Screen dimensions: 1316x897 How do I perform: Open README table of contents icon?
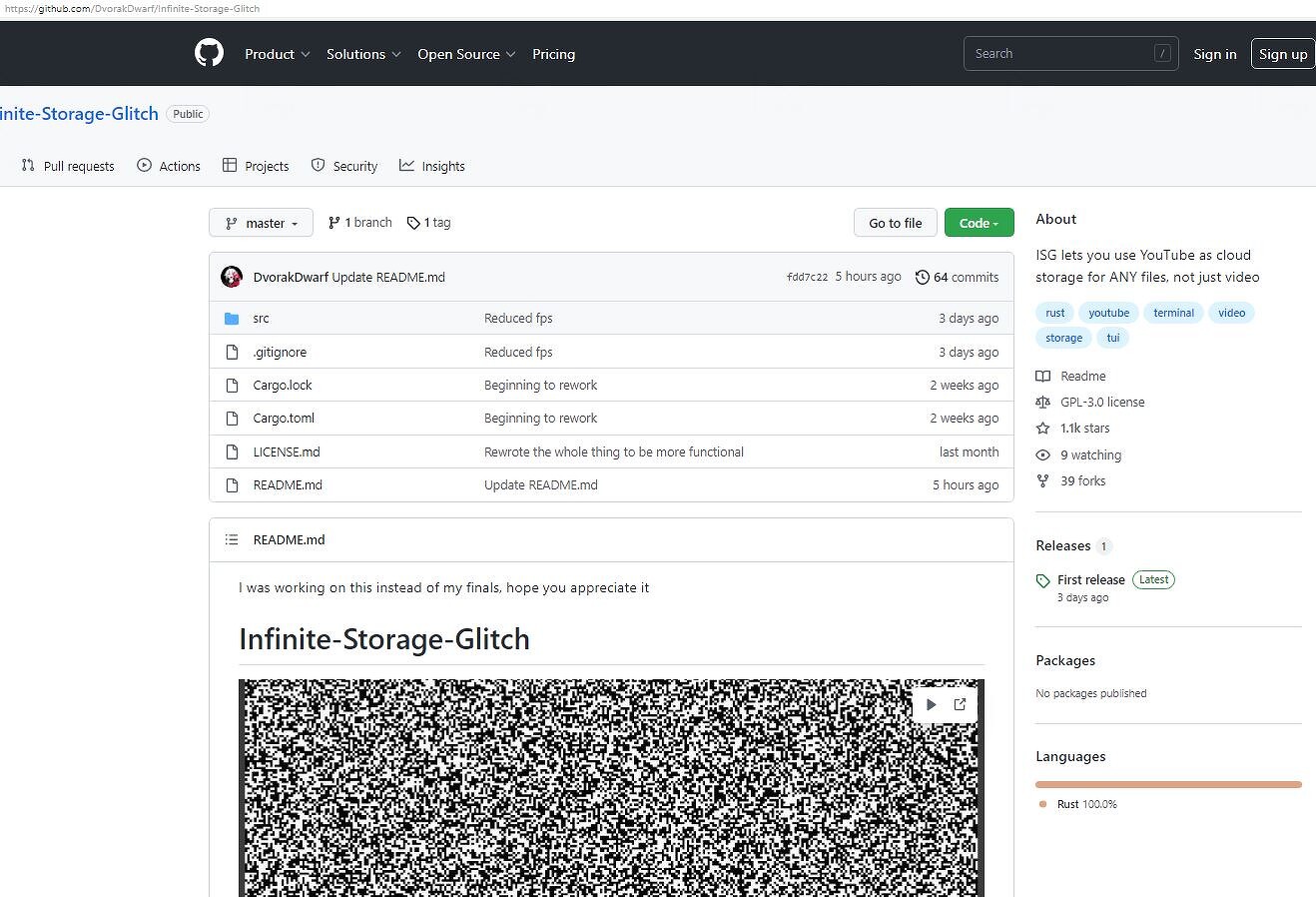[x=232, y=539]
